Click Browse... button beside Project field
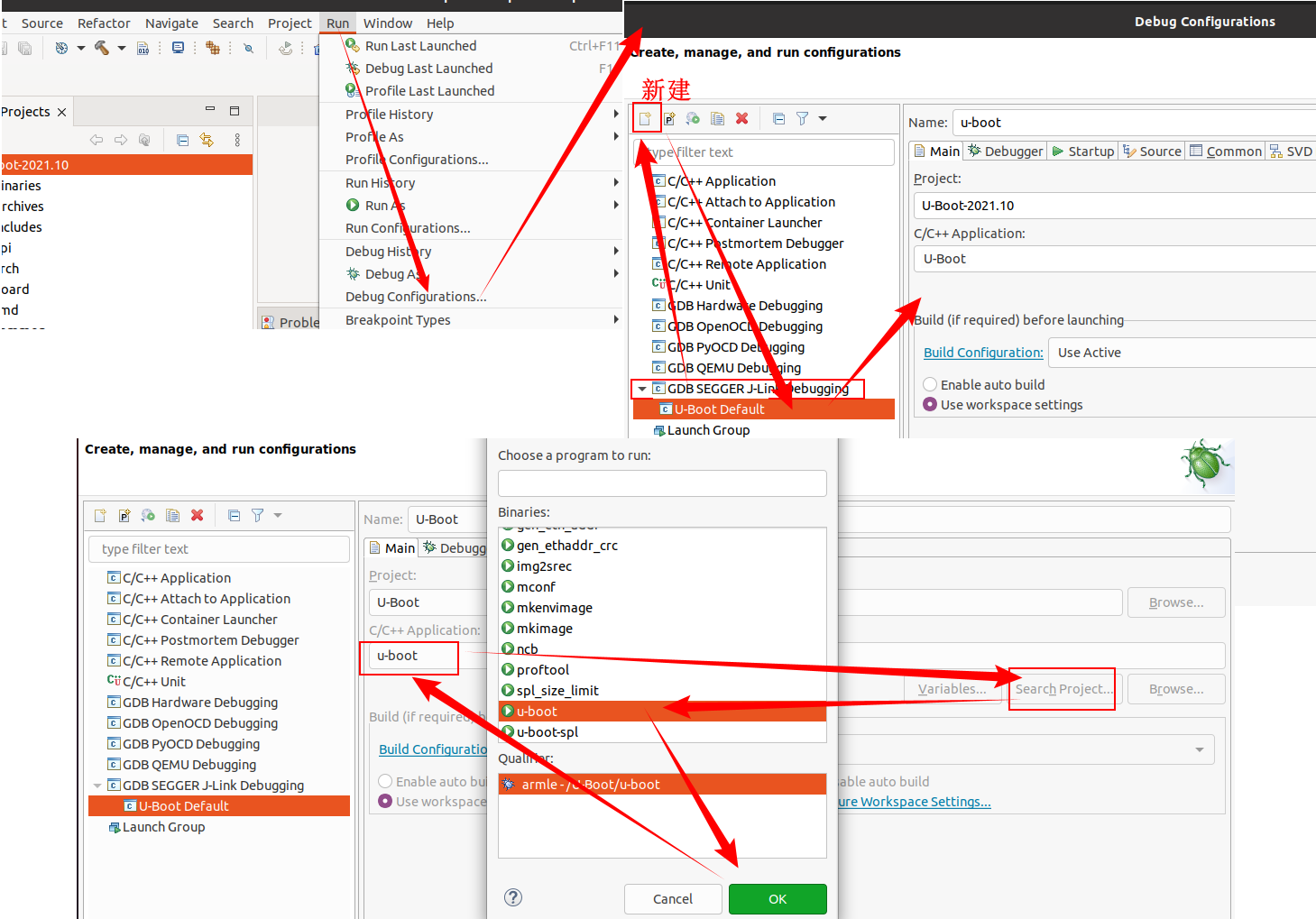 pos(1176,602)
